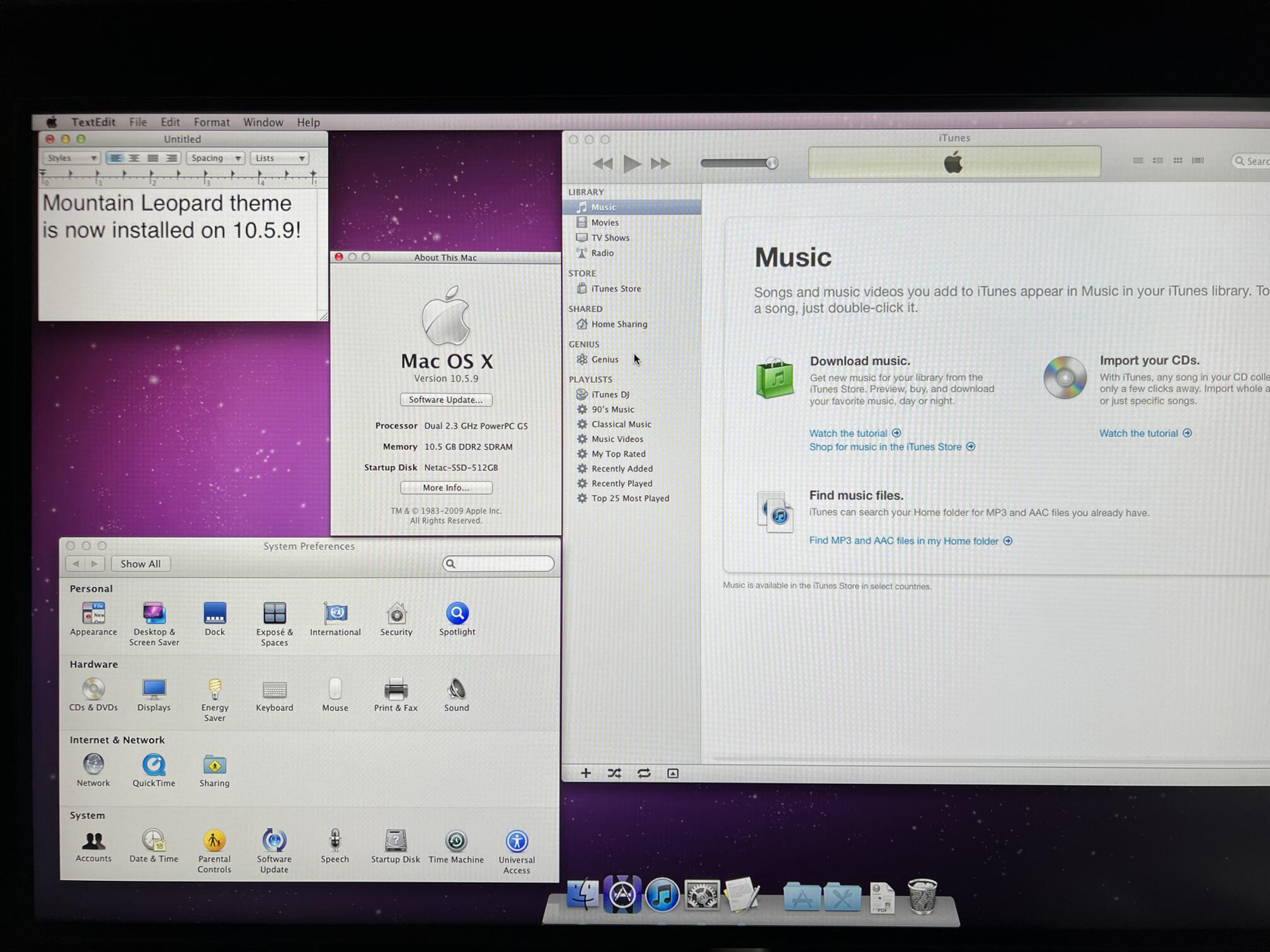Viewport: 1270px width, 952px height.
Task: Open Time Machine preferences
Action: coord(456,847)
